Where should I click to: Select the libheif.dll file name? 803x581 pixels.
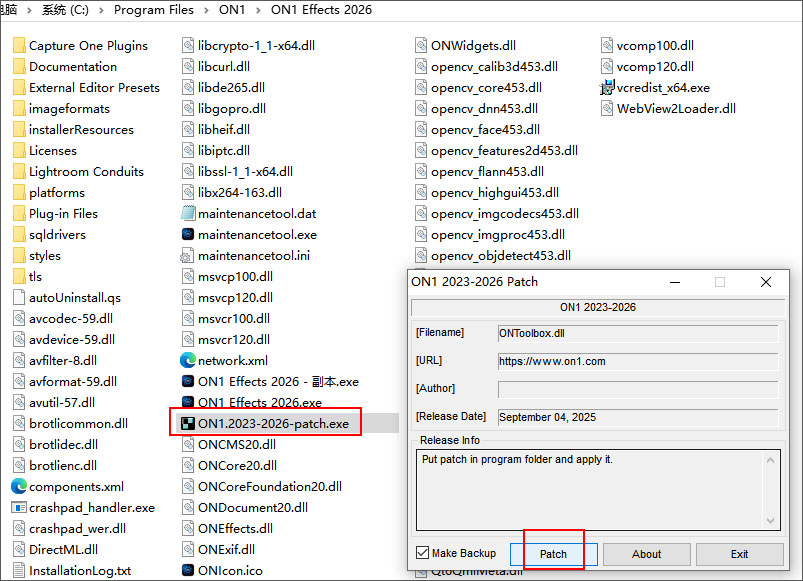[x=224, y=130]
